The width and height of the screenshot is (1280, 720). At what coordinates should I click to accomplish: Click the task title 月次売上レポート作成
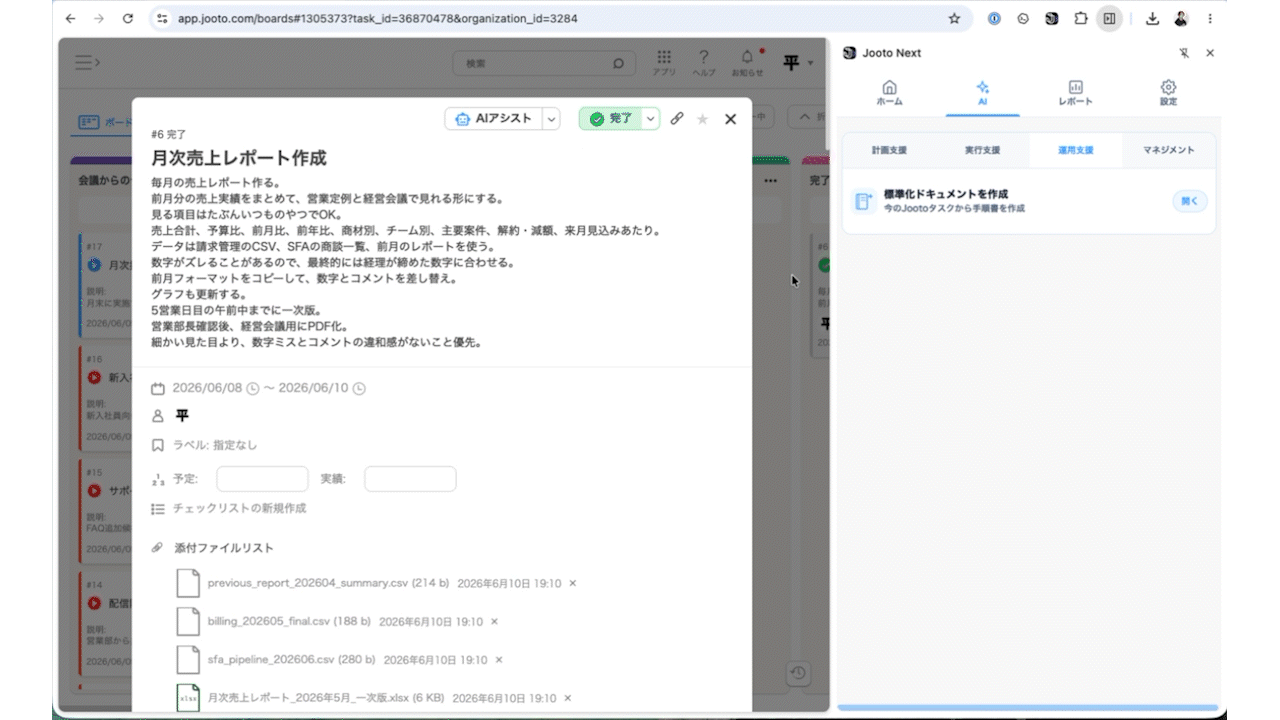coord(239,158)
